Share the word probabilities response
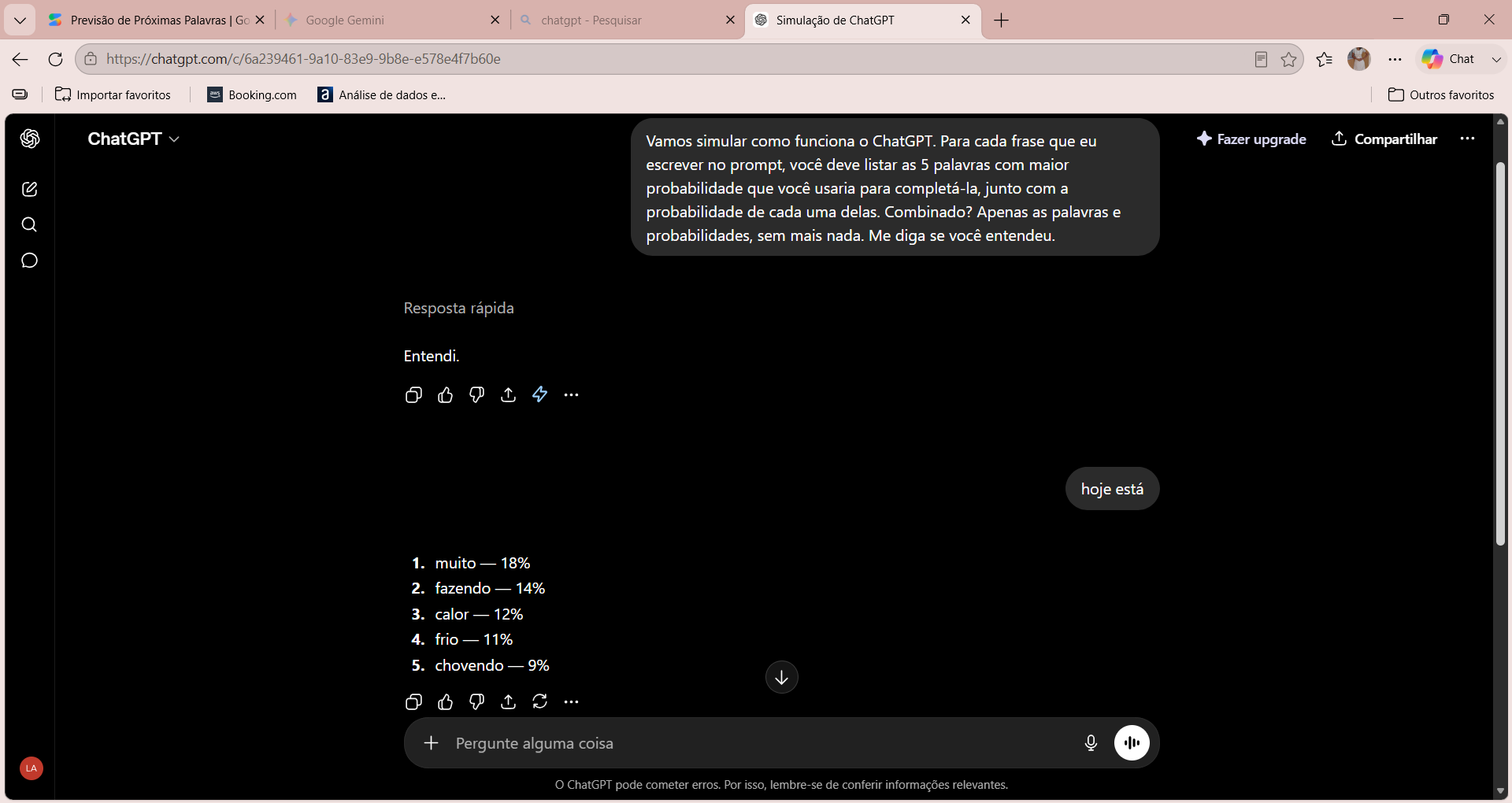 [x=509, y=702]
